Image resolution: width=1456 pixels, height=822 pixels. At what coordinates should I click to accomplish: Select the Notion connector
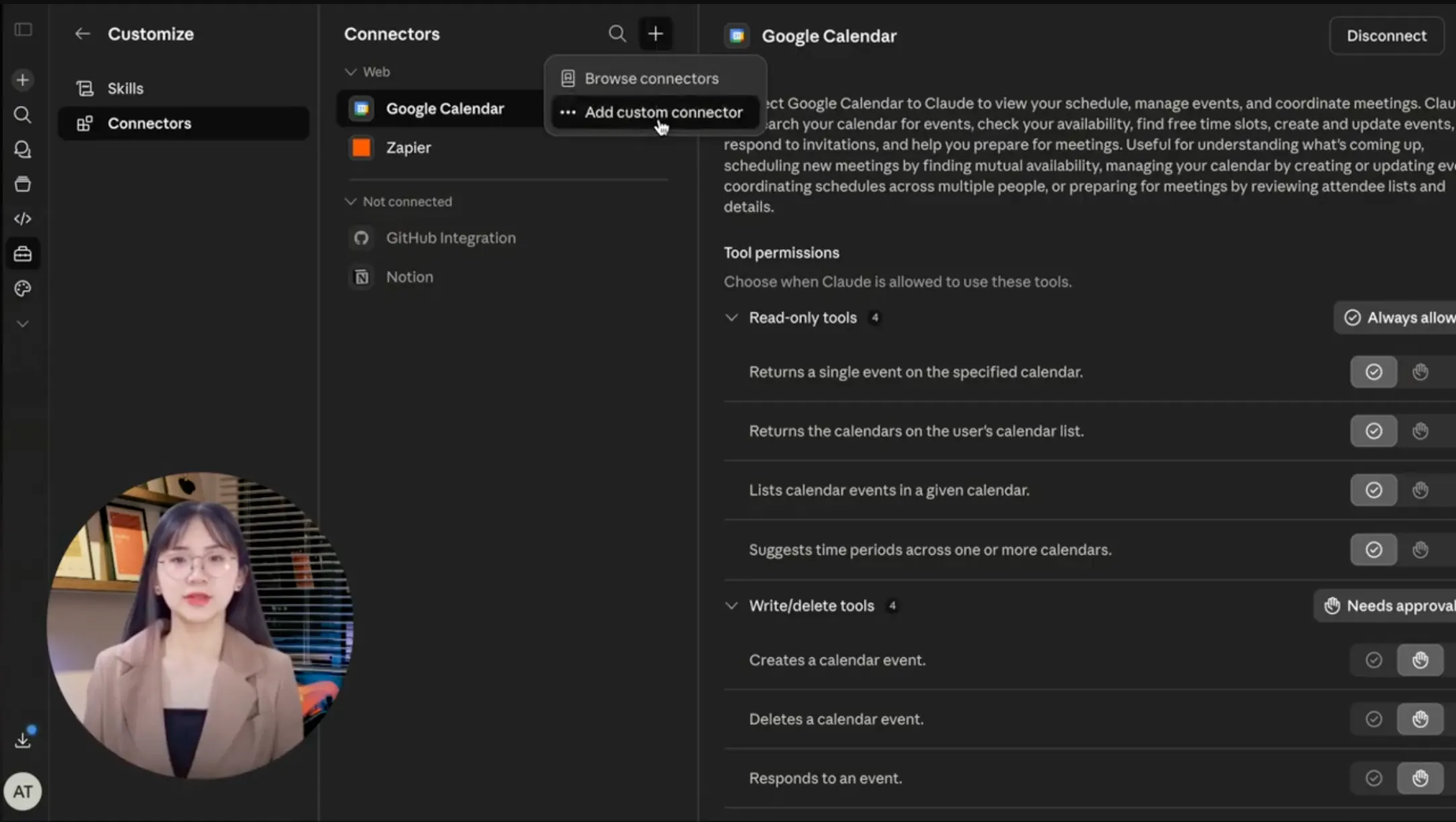(x=507, y=277)
